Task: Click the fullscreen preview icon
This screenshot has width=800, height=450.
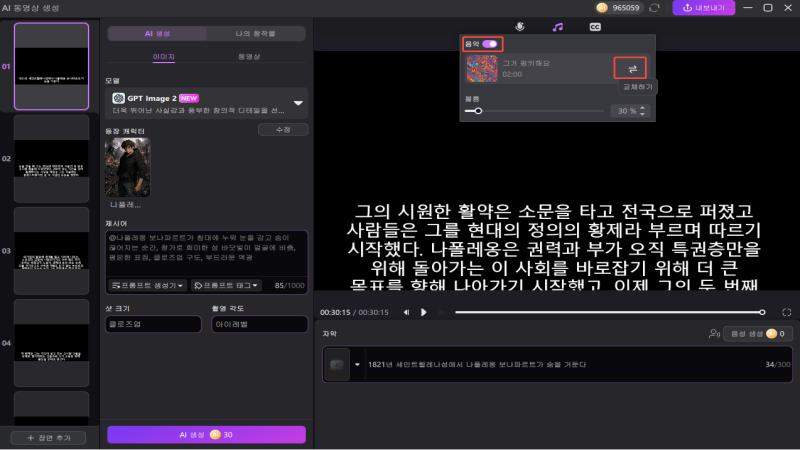Action: [x=786, y=312]
